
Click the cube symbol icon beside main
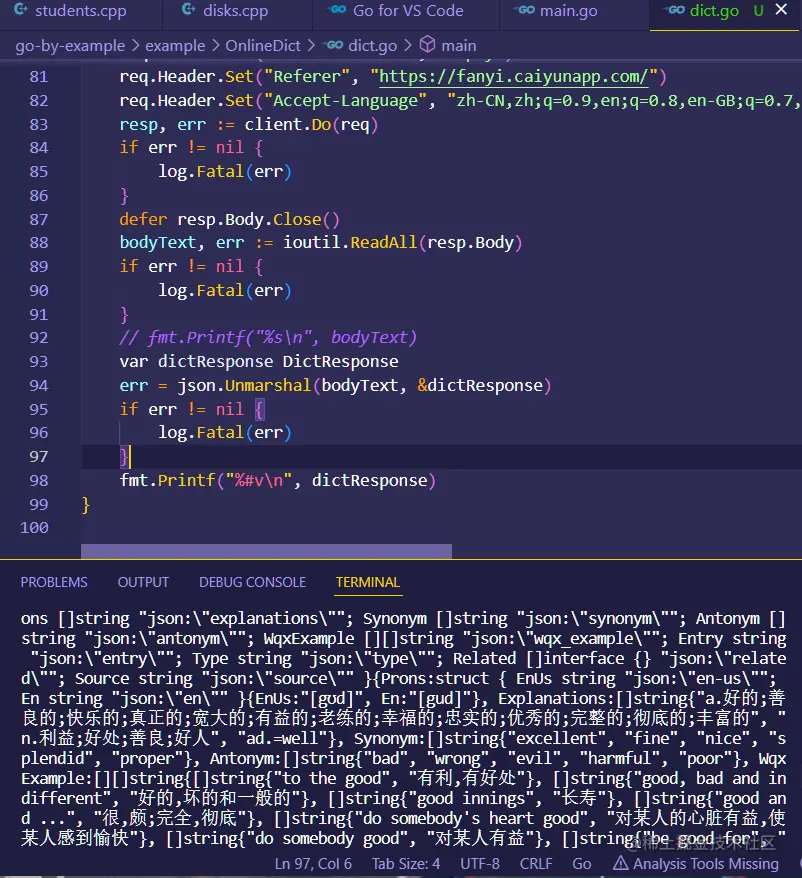(x=427, y=44)
